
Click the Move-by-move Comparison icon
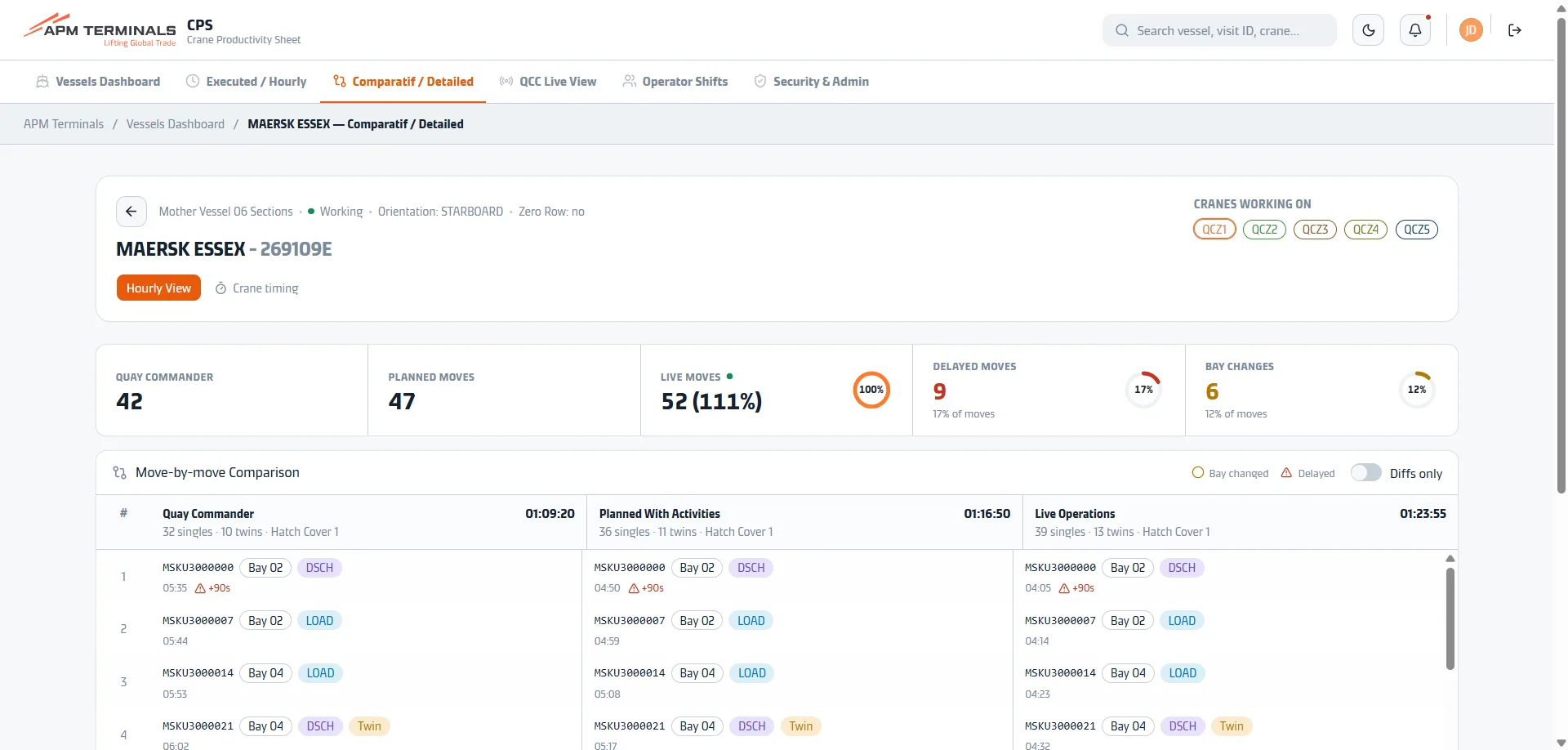coord(120,472)
